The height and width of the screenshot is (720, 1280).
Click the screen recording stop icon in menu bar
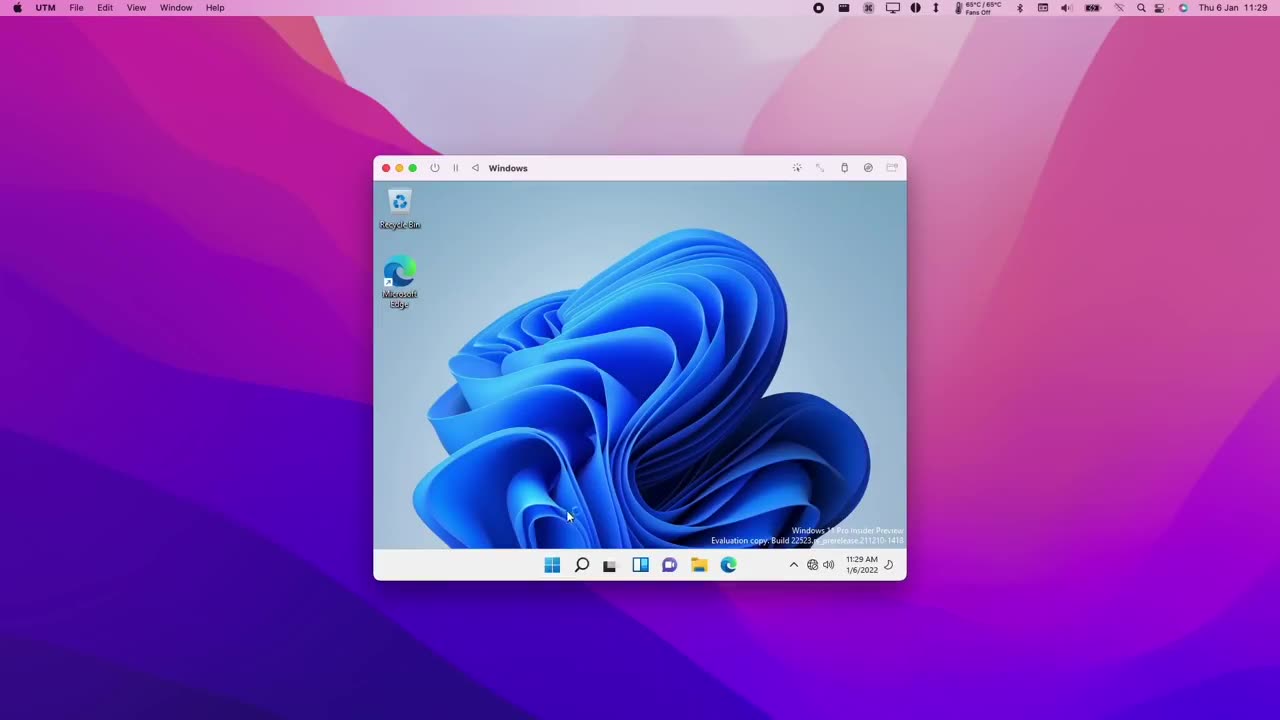tap(818, 8)
